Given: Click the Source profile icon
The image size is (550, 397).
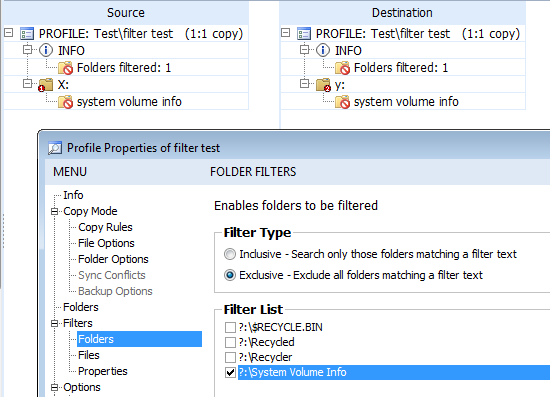Looking at the screenshot, I should 27,34.
